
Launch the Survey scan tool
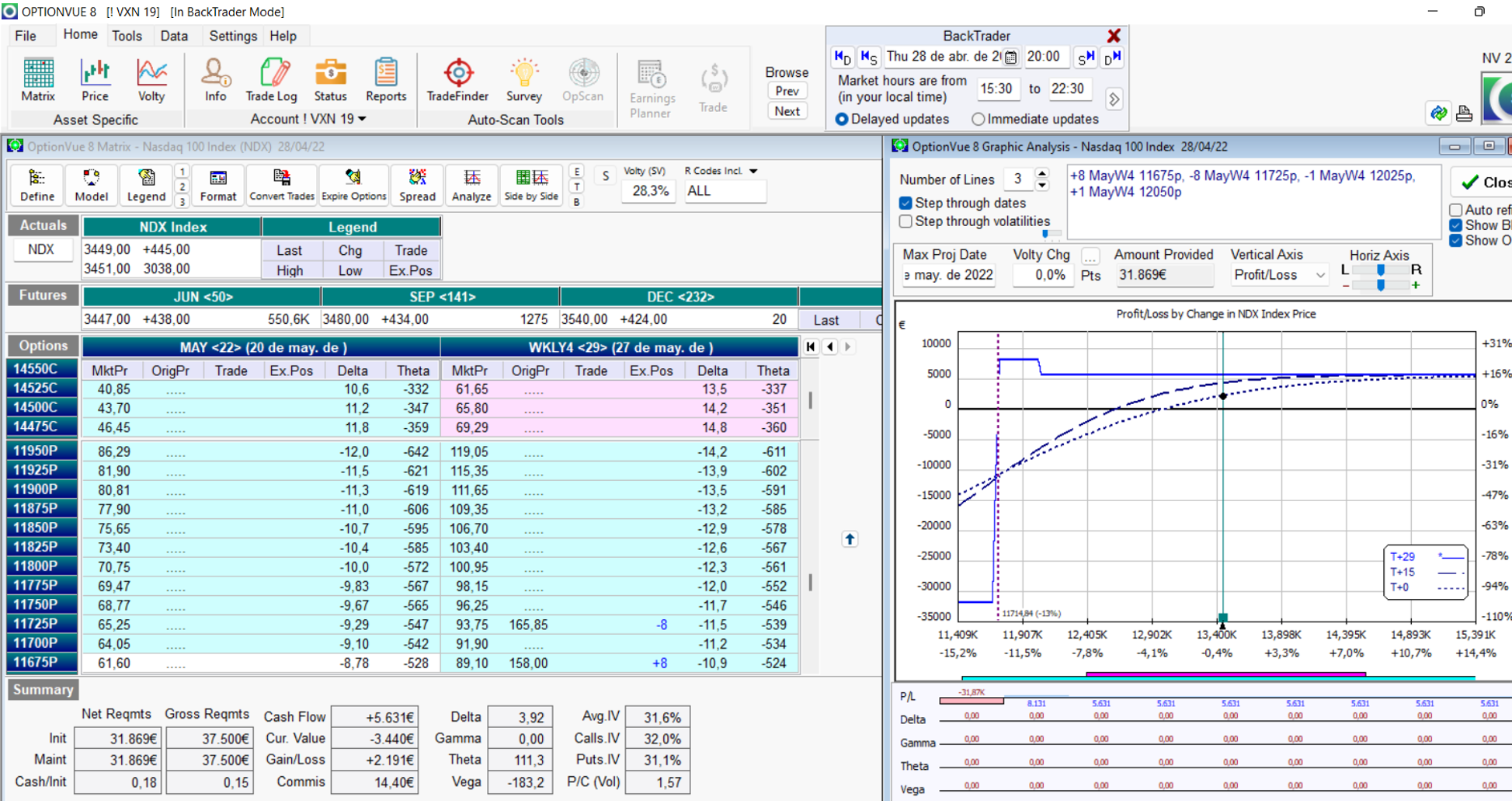(524, 80)
